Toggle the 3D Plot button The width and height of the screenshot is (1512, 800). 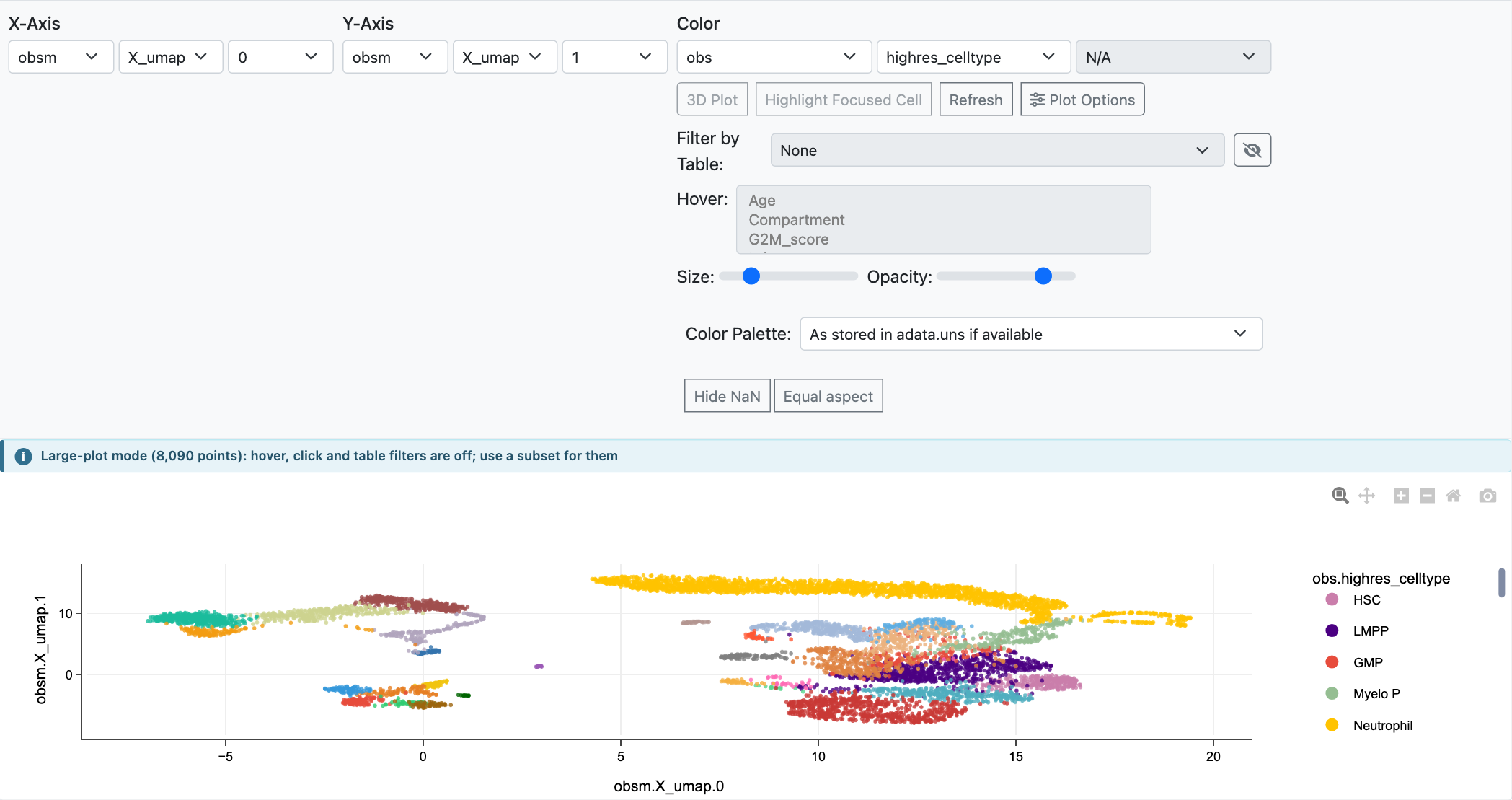(712, 100)
